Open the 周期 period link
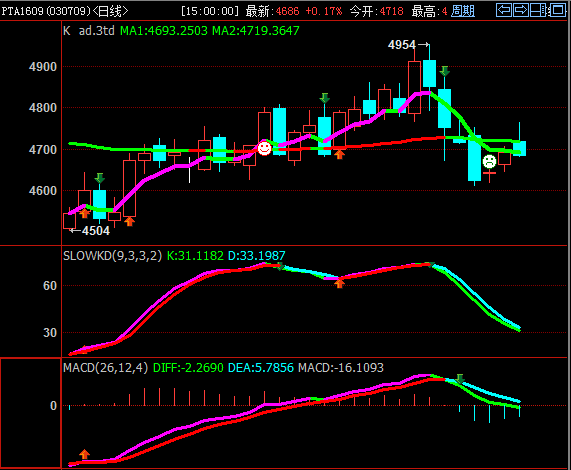Image resolution: width=571 pixels, height=470 pixels. pyautogui.click(x=462, y=11)
